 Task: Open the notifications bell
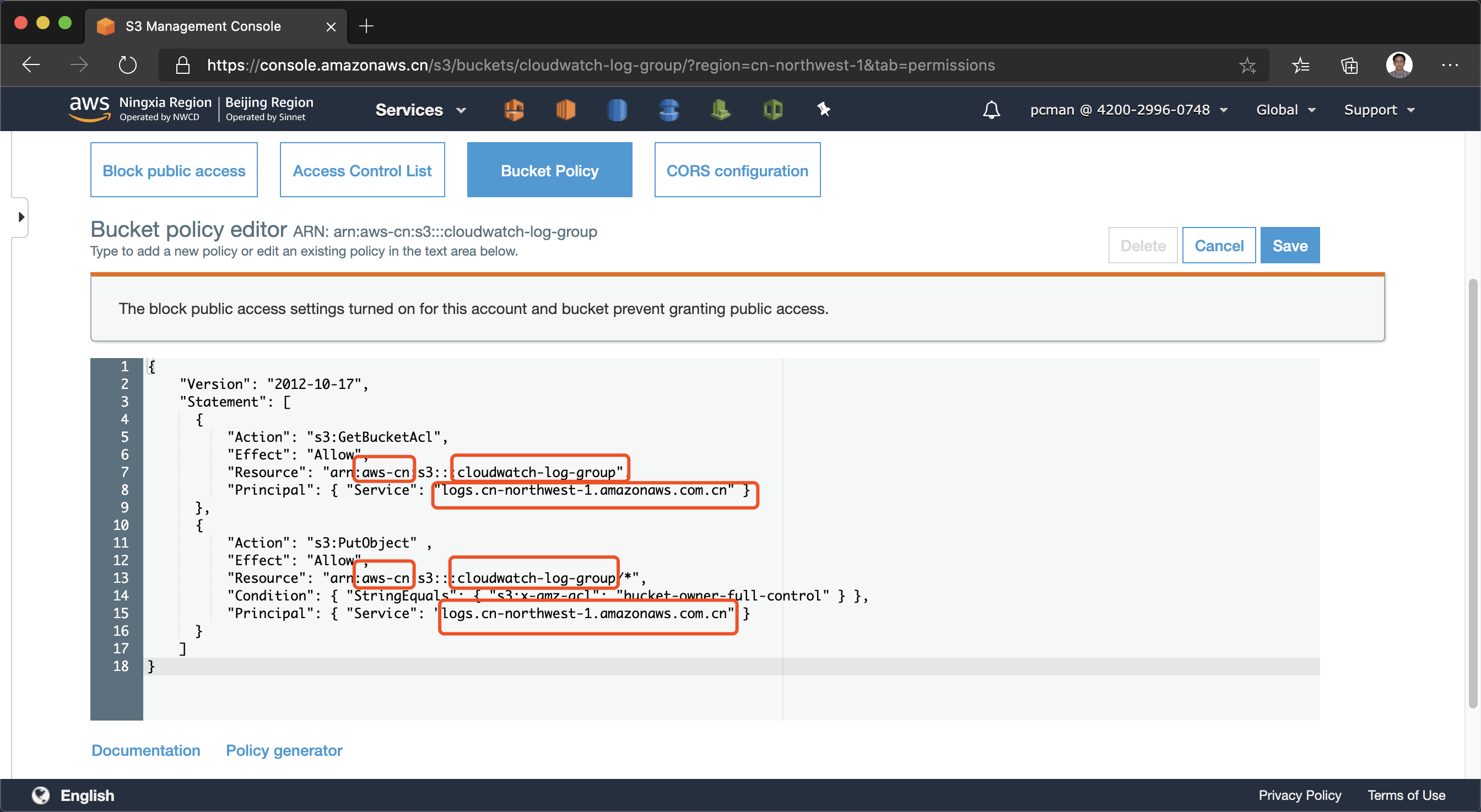tap(991, 109)
